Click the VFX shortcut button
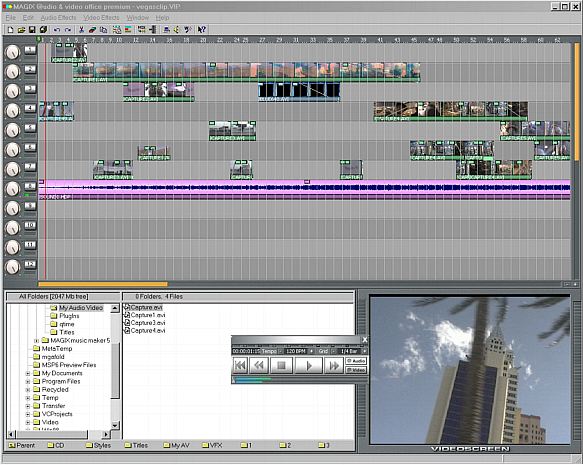Viewport: 583px width, 465px height. 212,445
